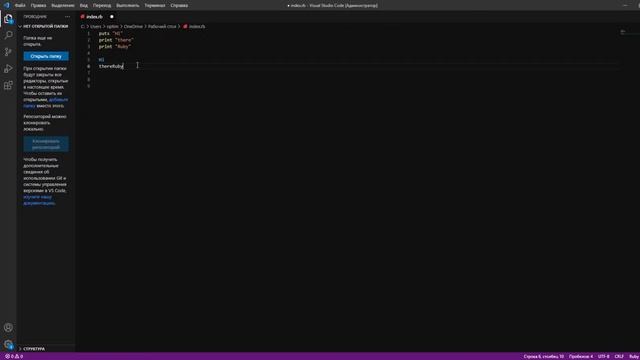Click the UTF-8 encoding status
Viewport: 640px width, 360px height.
click(603, 356)
